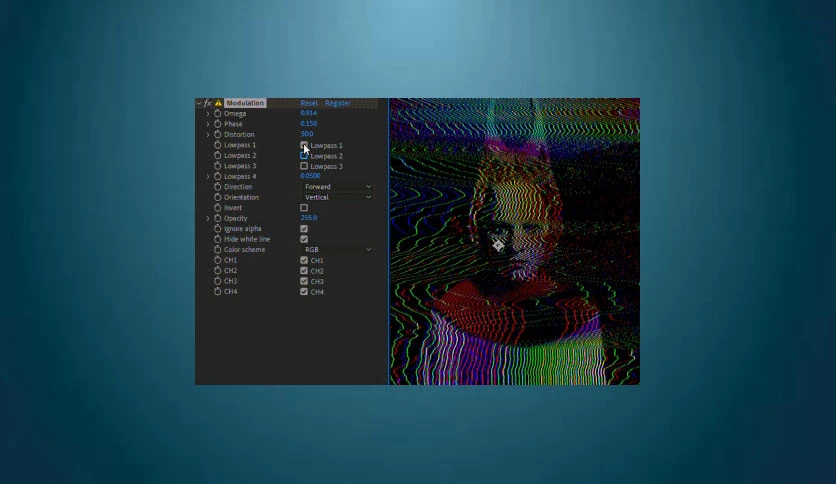Viewport: 836px width, 484px height.
Task: Select the Modulation effect name
Action: coord(245,103)
